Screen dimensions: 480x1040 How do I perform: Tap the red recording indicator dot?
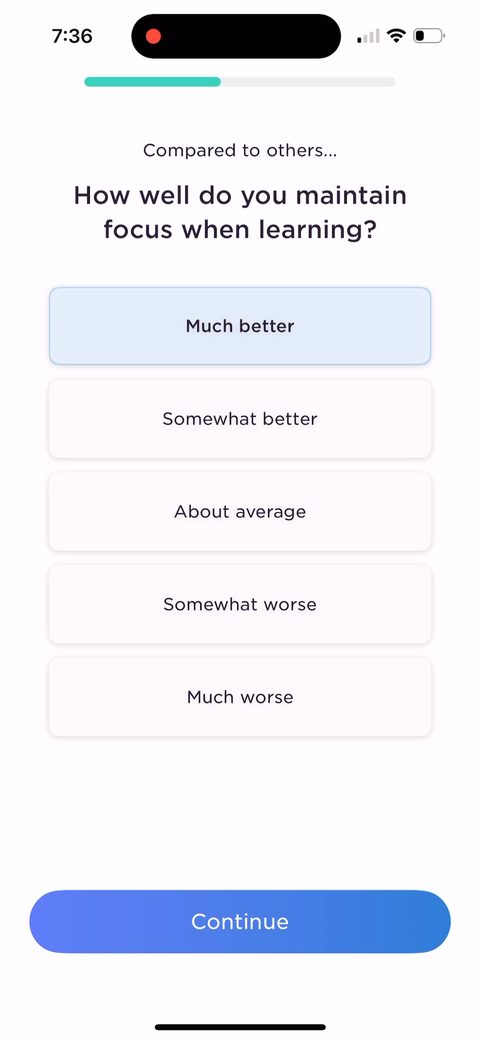[153, 36]
